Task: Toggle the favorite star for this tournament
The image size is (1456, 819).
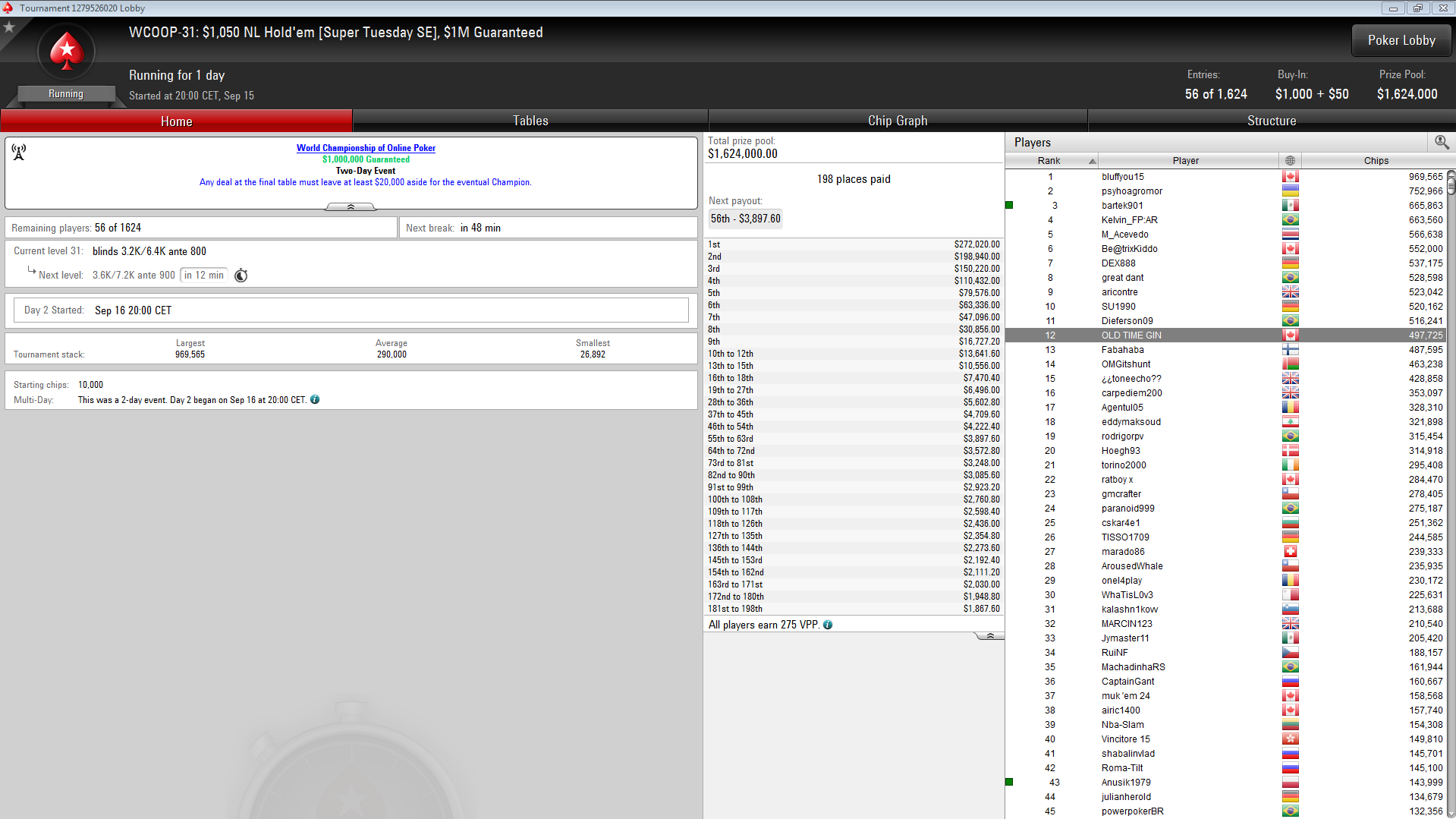Action: [x=9, y=27]
